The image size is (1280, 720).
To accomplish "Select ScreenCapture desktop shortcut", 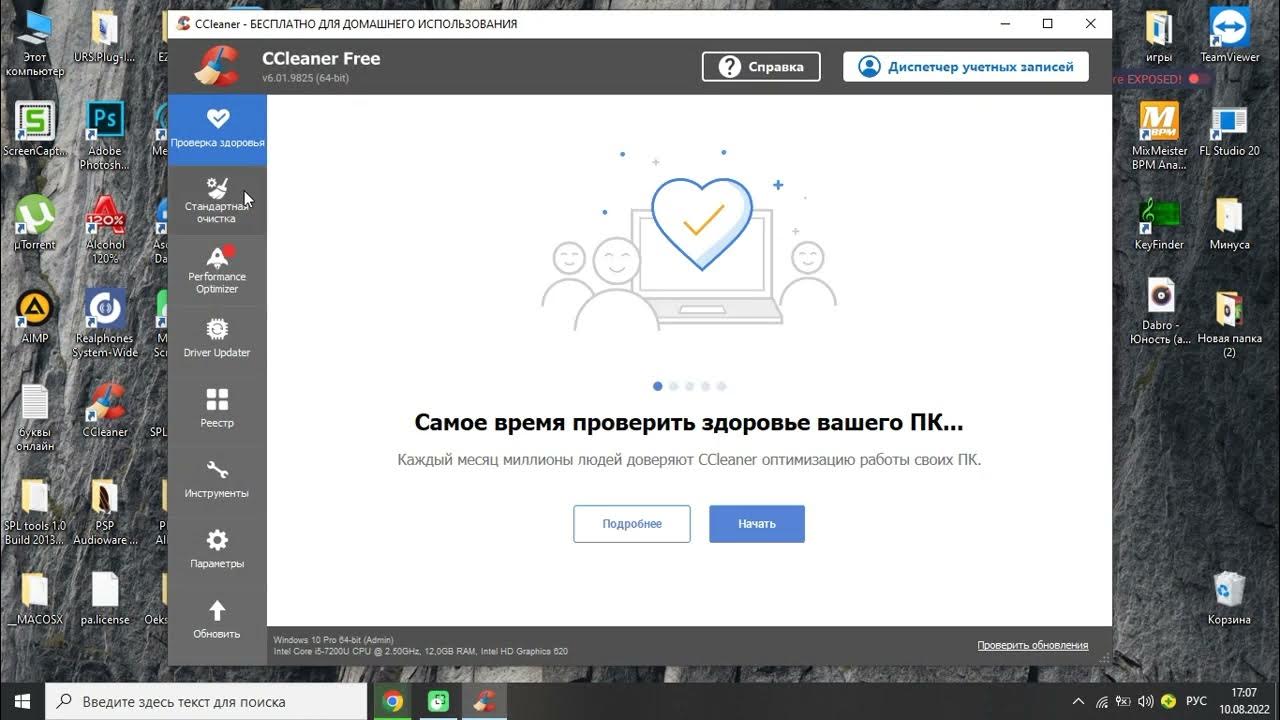I will pyautogui.click(x=35, y=130).
